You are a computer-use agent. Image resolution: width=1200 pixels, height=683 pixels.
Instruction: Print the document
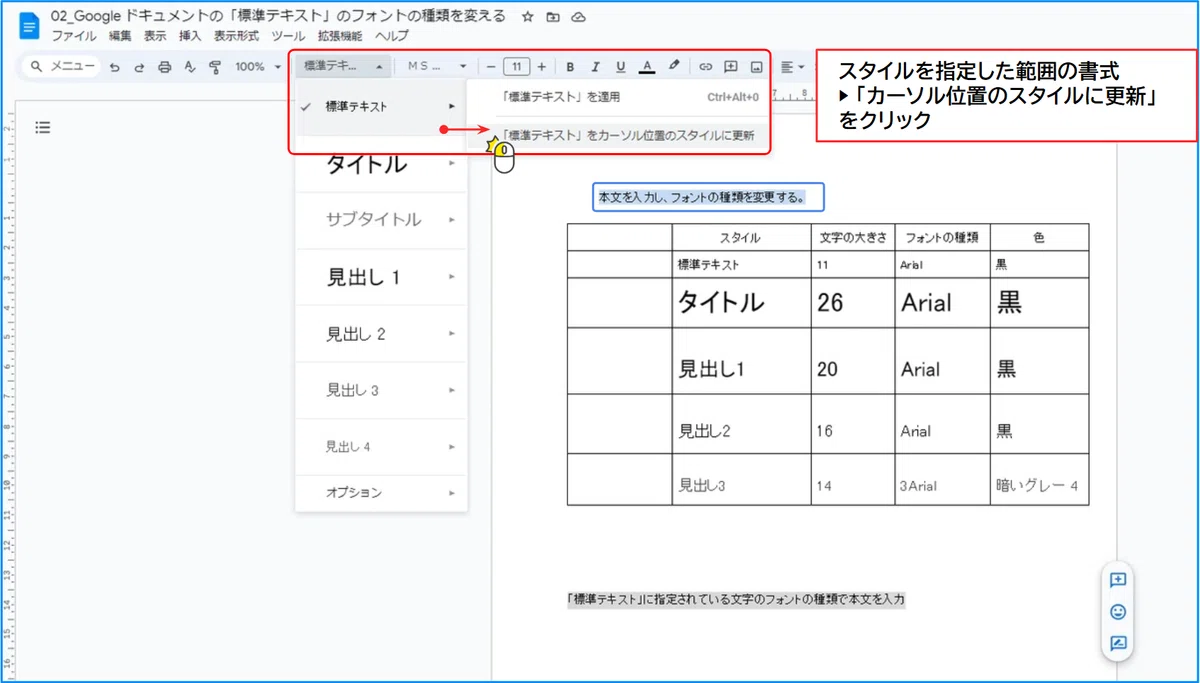(x=165, y=67)
